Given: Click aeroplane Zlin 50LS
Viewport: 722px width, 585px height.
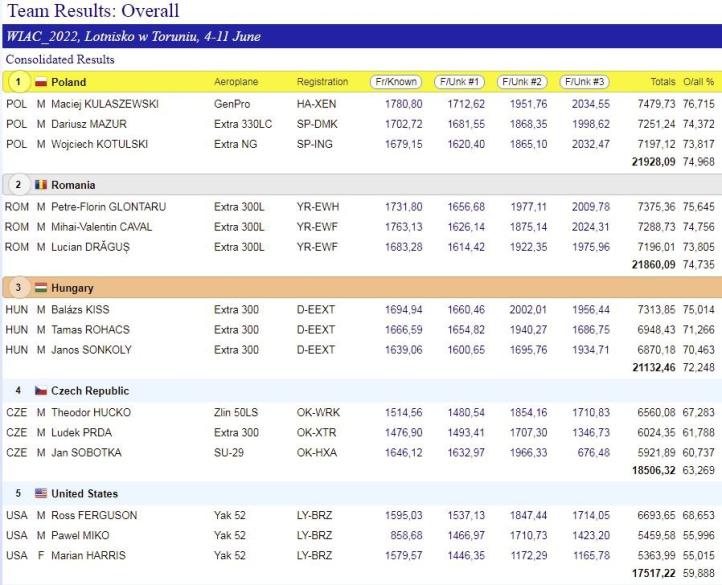Looking at the screenshot, I should [x=236, y=412].
